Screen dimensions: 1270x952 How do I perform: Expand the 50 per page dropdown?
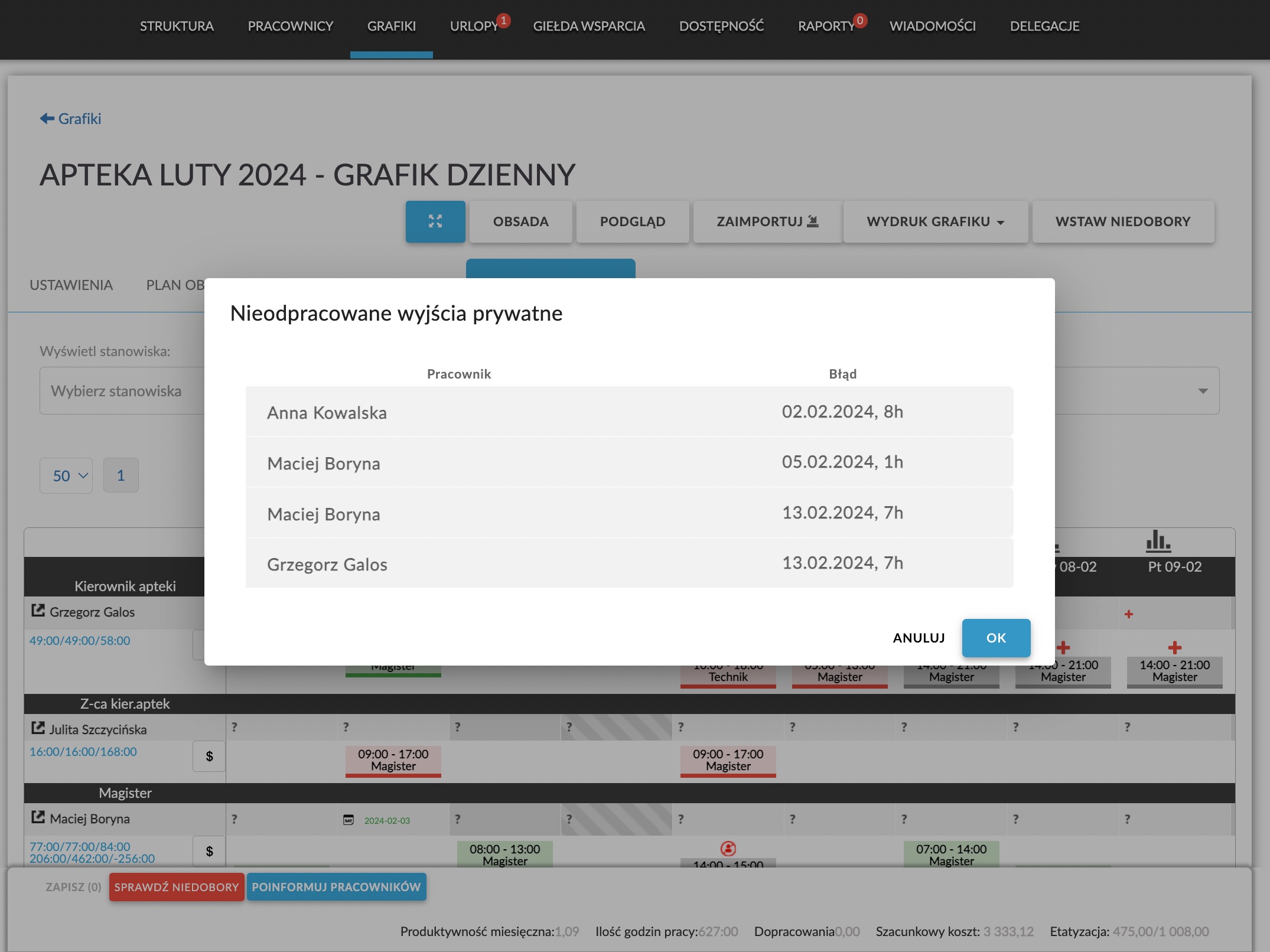pos(66,475)
